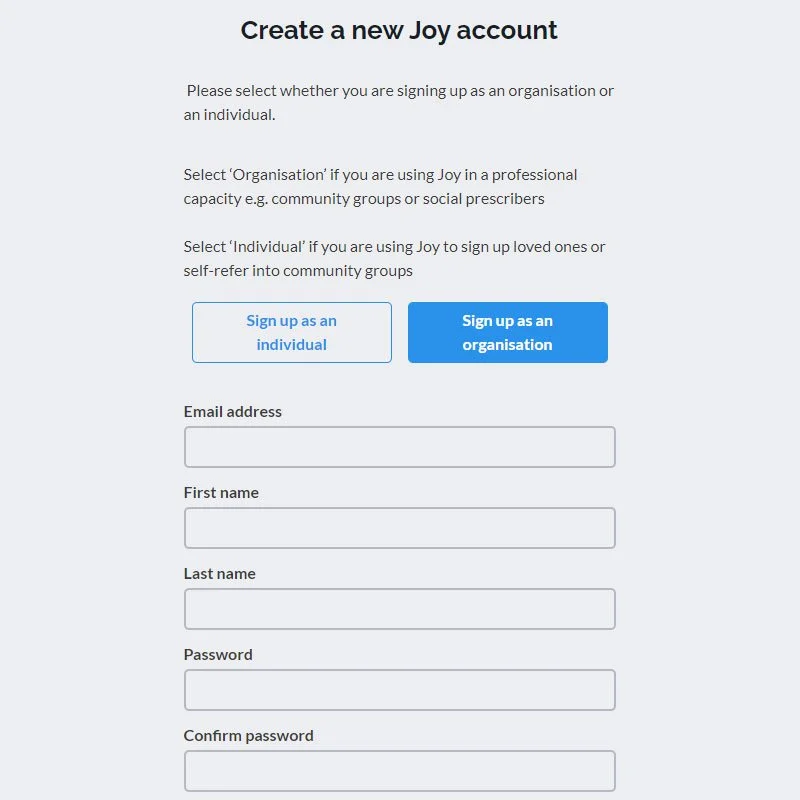Image resolution: width=800 pixels, height=800 pixels.
Task: Click the Create a new Joy account heading
Action: pyautogui.click(x=399, y=31)
